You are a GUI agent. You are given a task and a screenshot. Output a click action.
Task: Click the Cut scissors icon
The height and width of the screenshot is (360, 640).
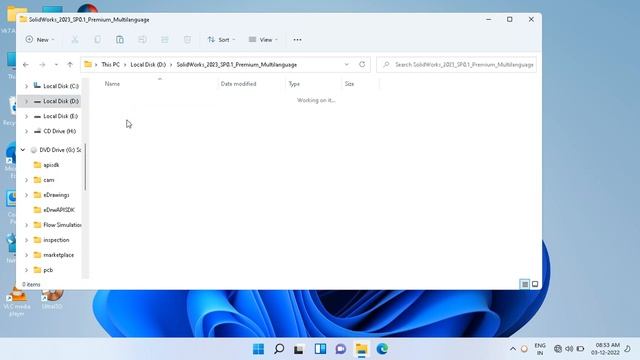[75, 40]
